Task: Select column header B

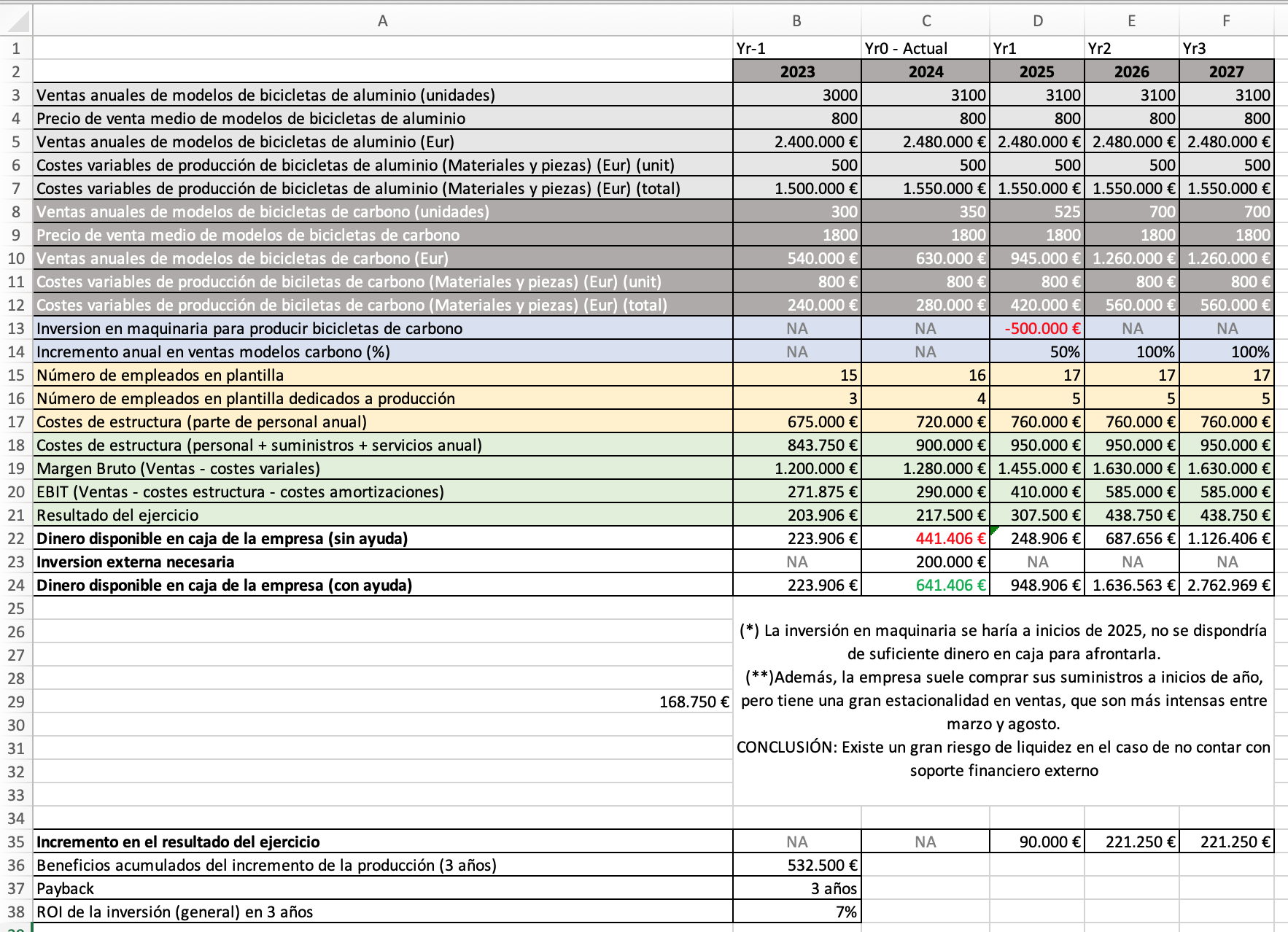Action: [797, 20]
